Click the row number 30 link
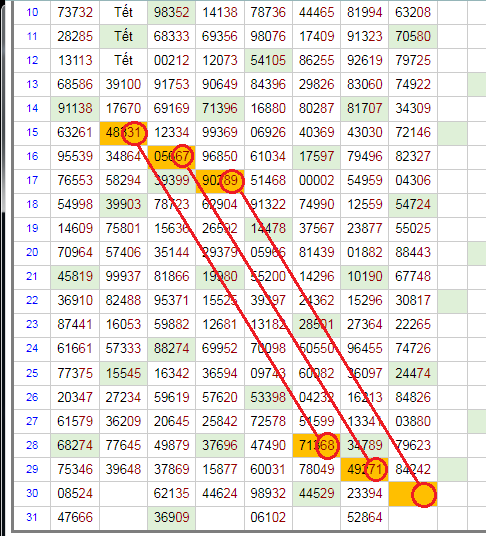486x536 pixels. [x=32, y=493]
